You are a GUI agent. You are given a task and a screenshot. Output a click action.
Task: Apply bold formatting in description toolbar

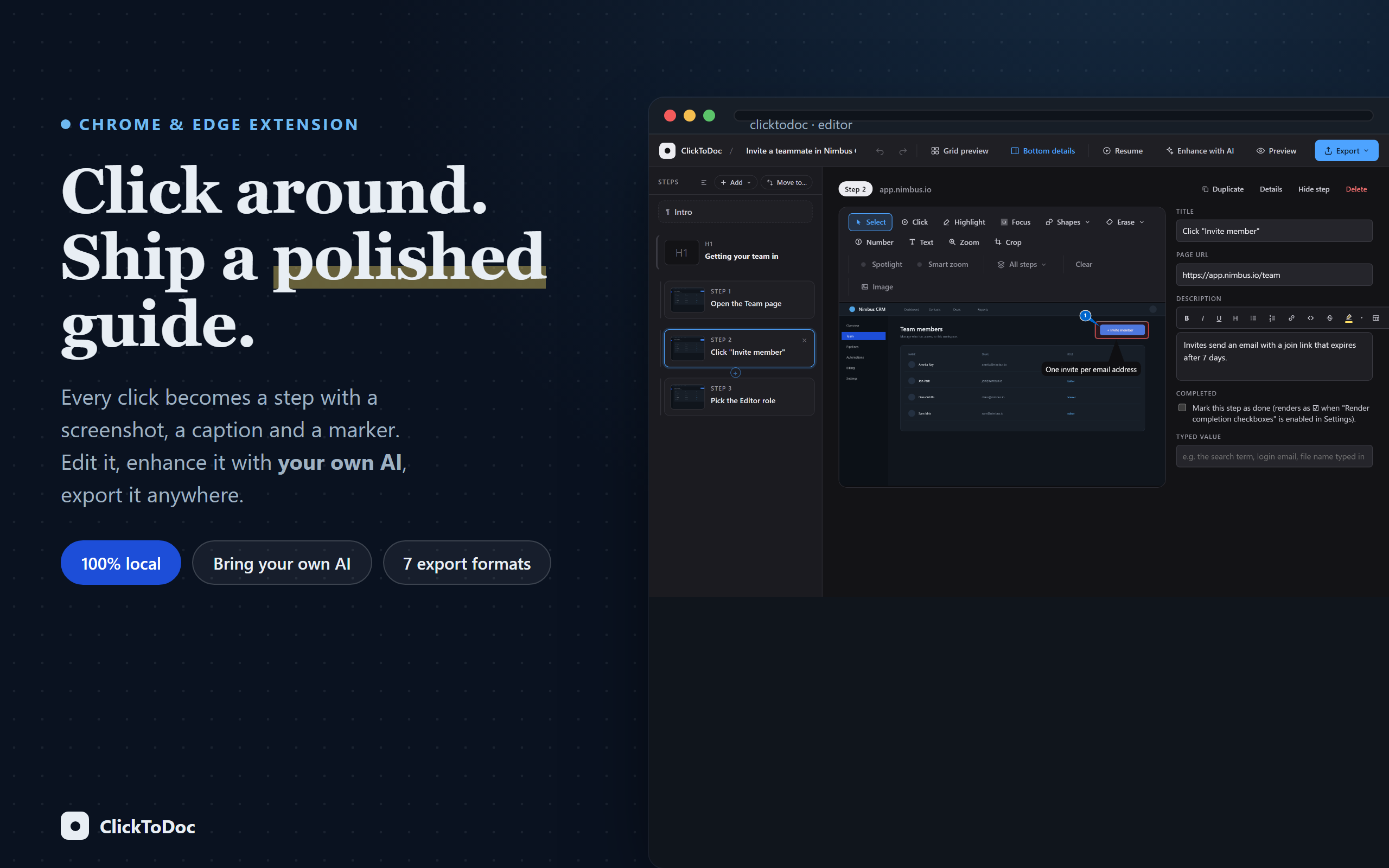tap(1187, 318)
